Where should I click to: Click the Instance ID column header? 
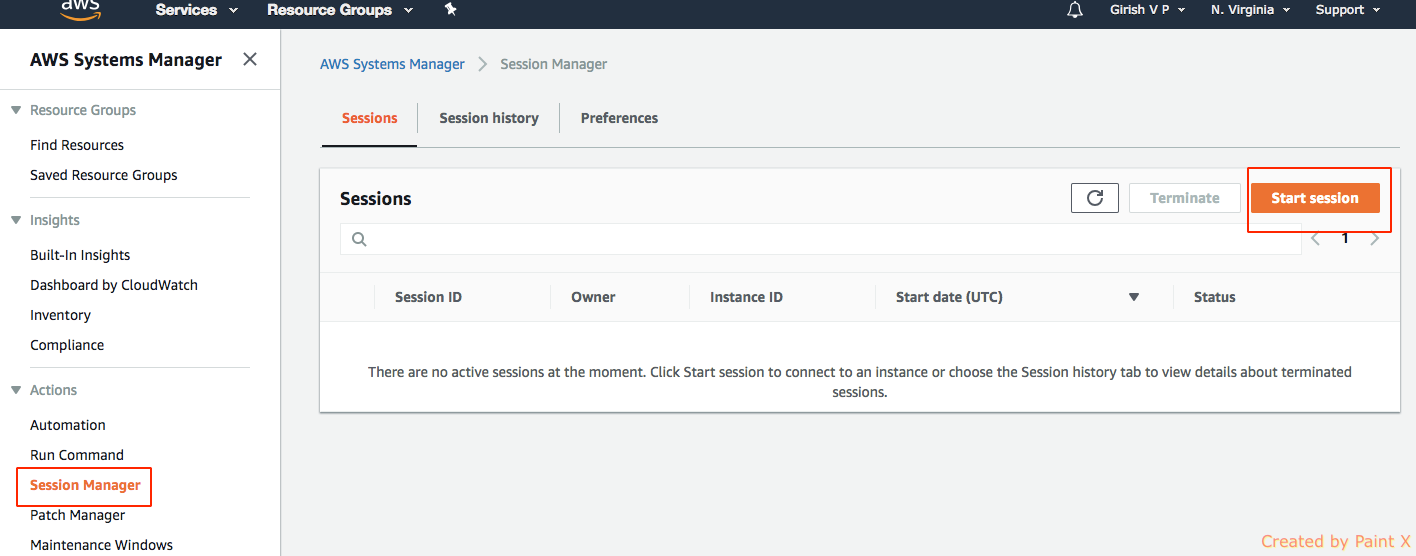point(746,297)
